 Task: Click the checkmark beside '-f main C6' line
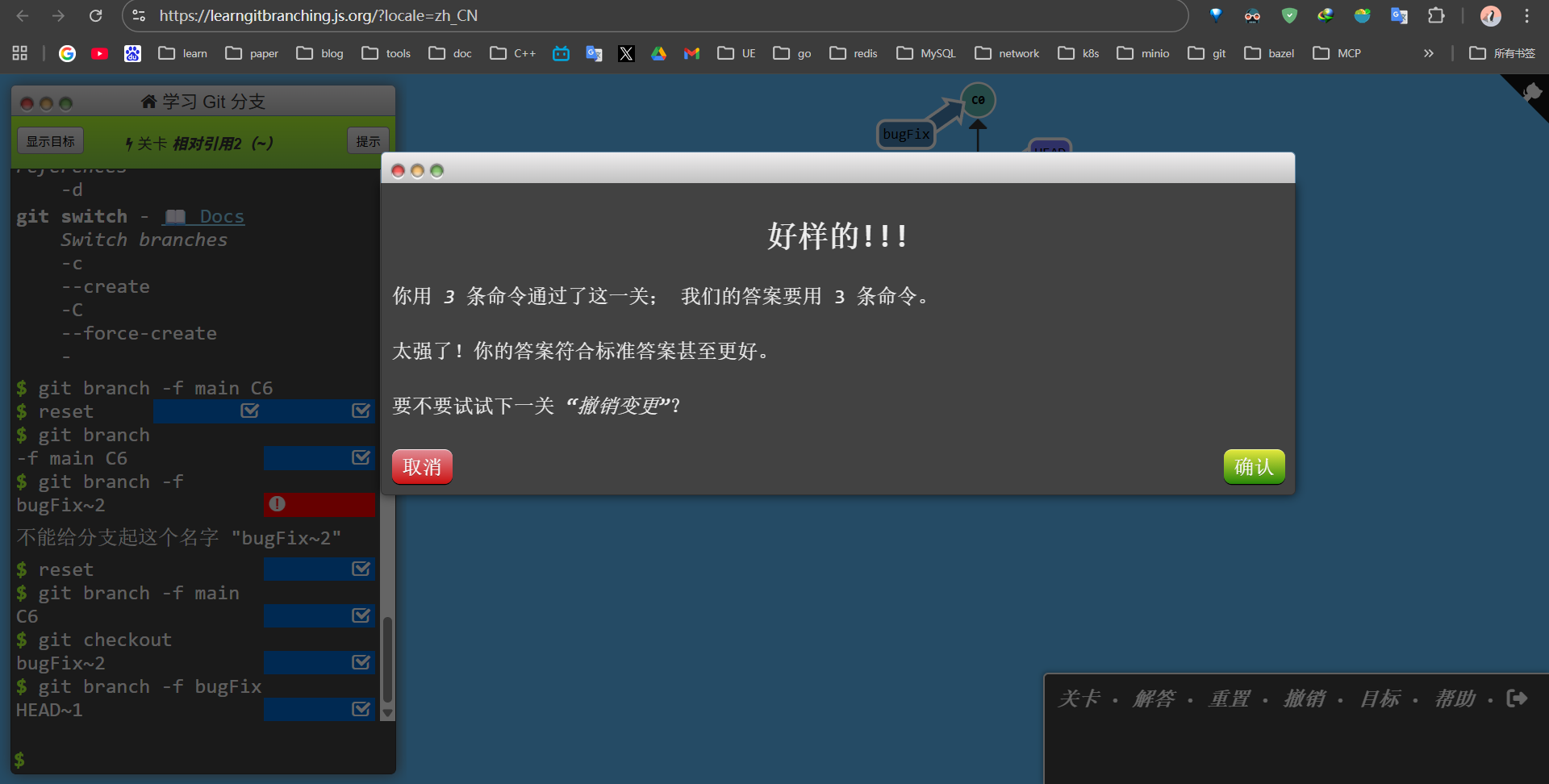click(361, 457)
